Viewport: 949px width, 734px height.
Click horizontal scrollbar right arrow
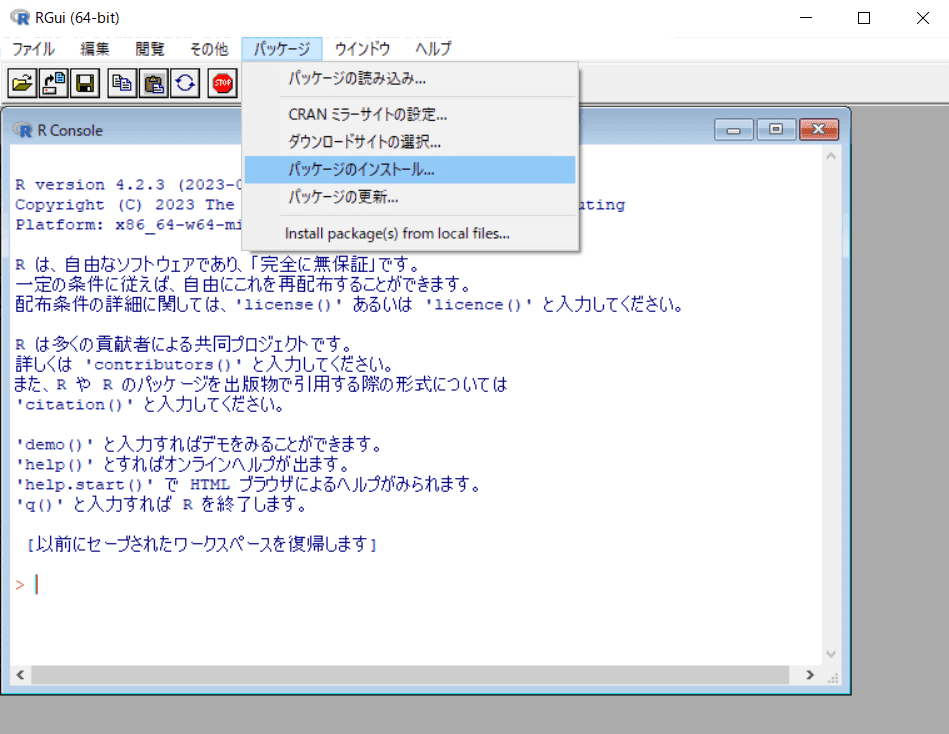810,675
